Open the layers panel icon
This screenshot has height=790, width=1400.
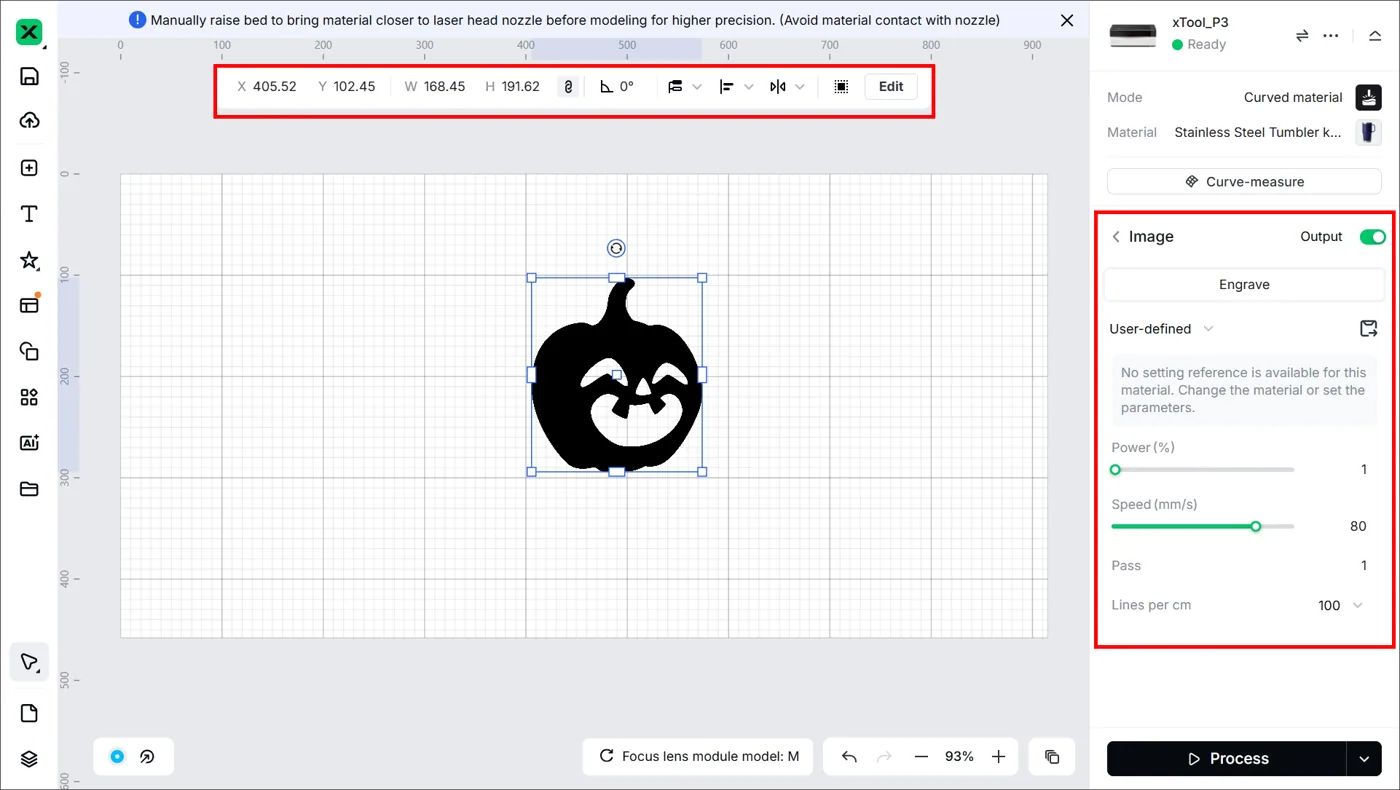pyautogui.click(x=29, y=759)
